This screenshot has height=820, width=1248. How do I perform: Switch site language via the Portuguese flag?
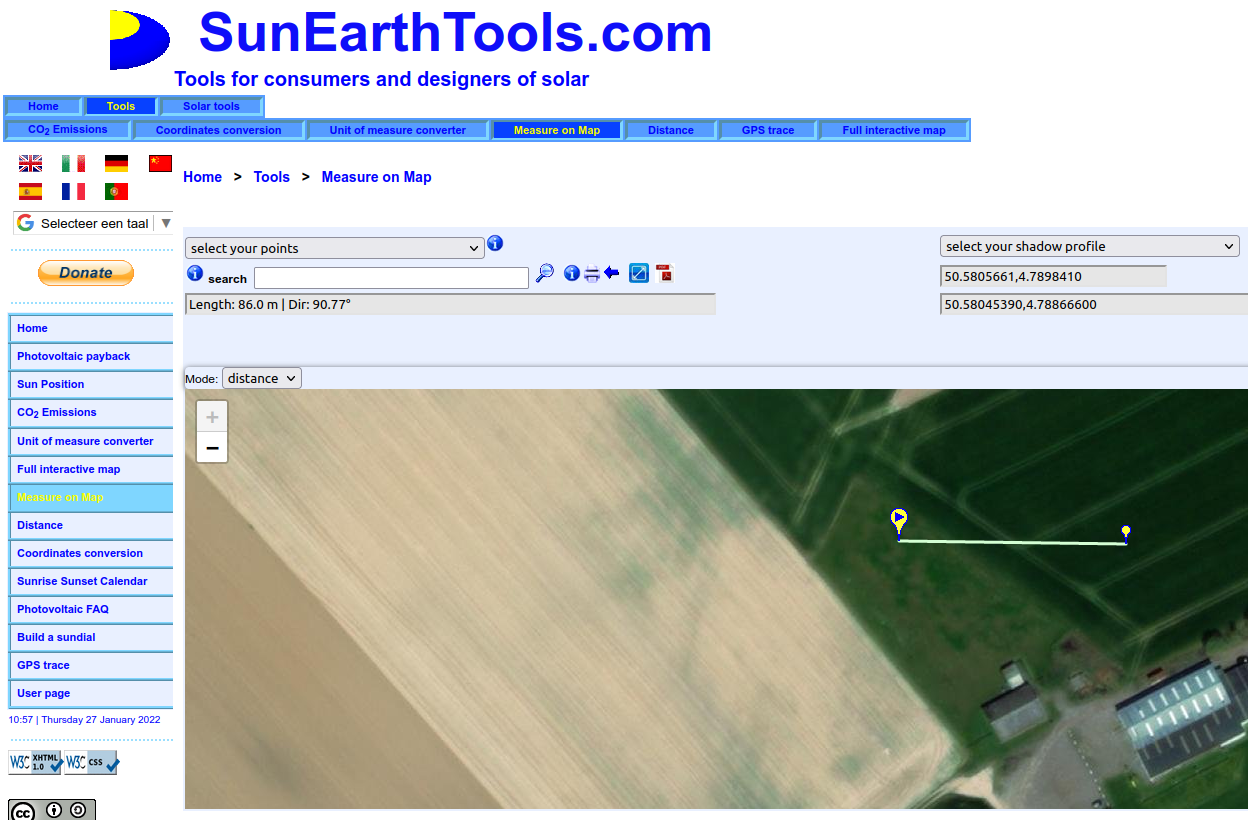[x=116, y=191]
